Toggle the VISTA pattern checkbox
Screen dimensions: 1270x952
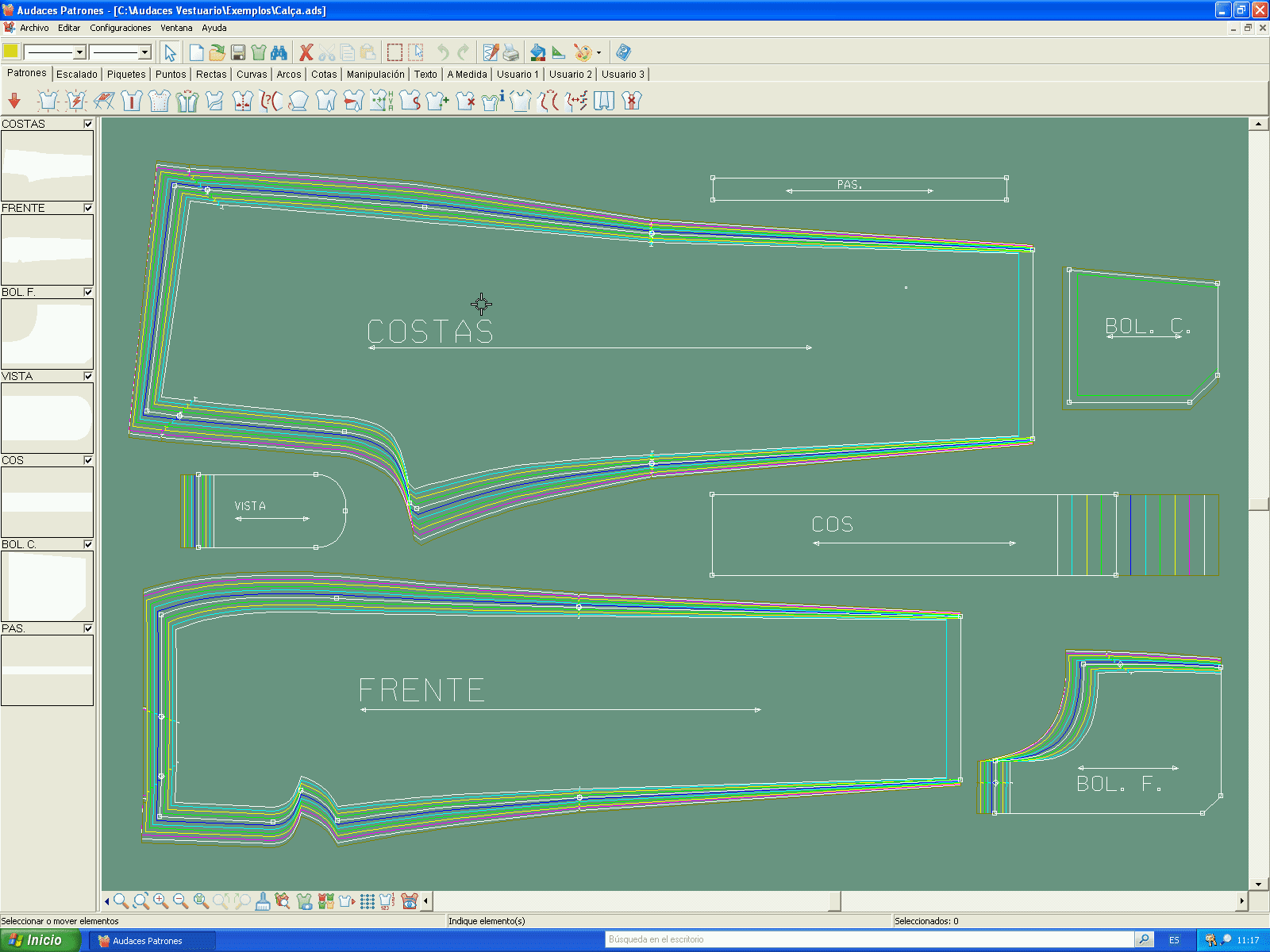[88, 376]
